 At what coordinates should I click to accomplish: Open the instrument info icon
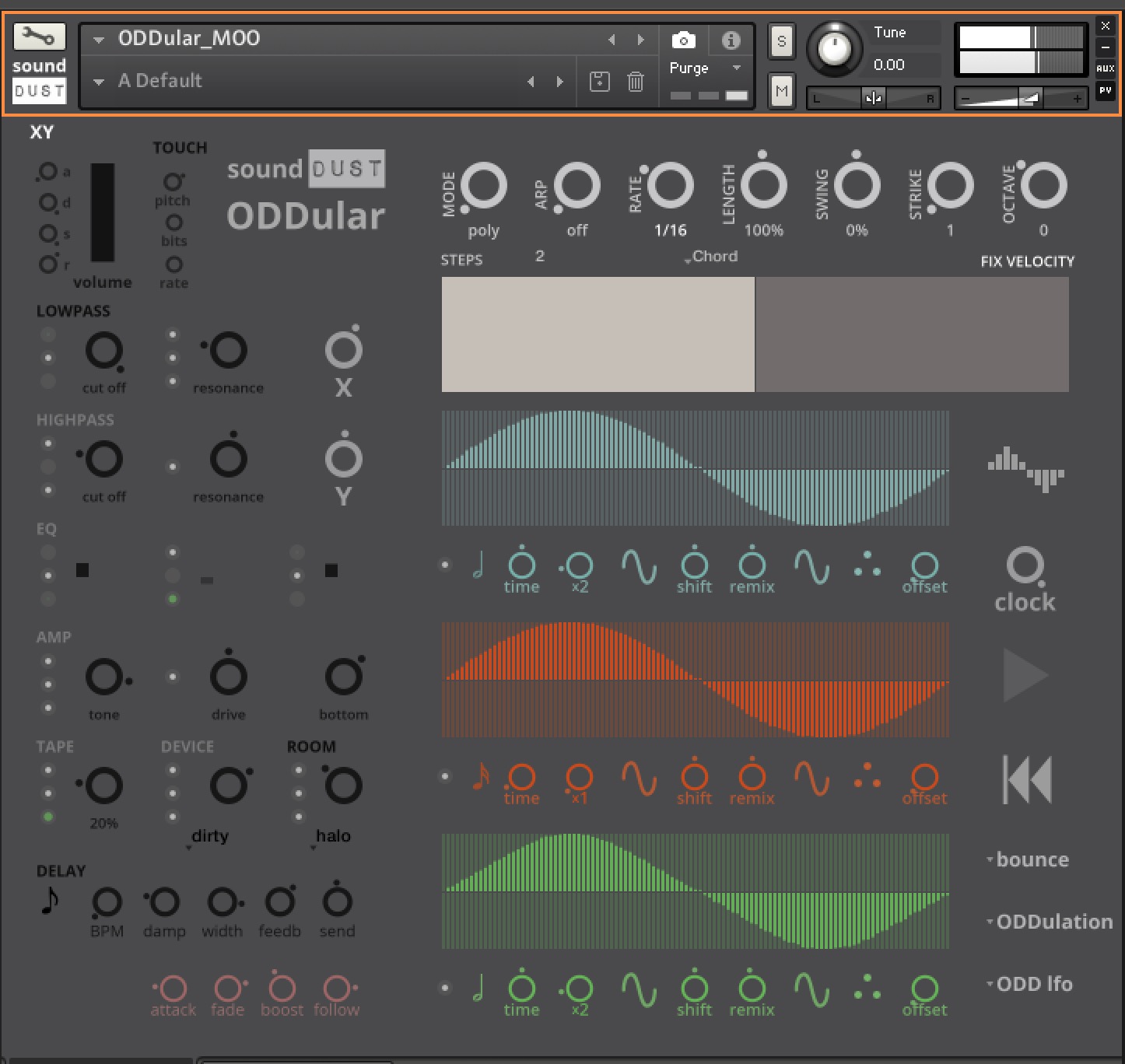pyautogui.click(x=731, y=40)
